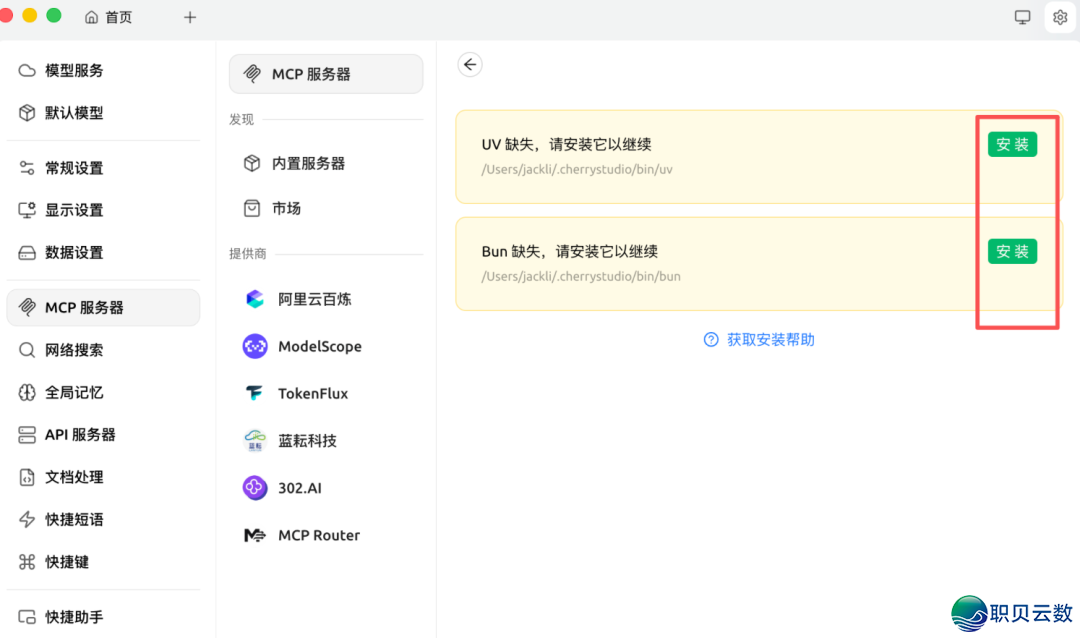The image size is (1080, 638).
Task: Click the back arrow button
Action: pyautogui.click(x=470, y=65)
